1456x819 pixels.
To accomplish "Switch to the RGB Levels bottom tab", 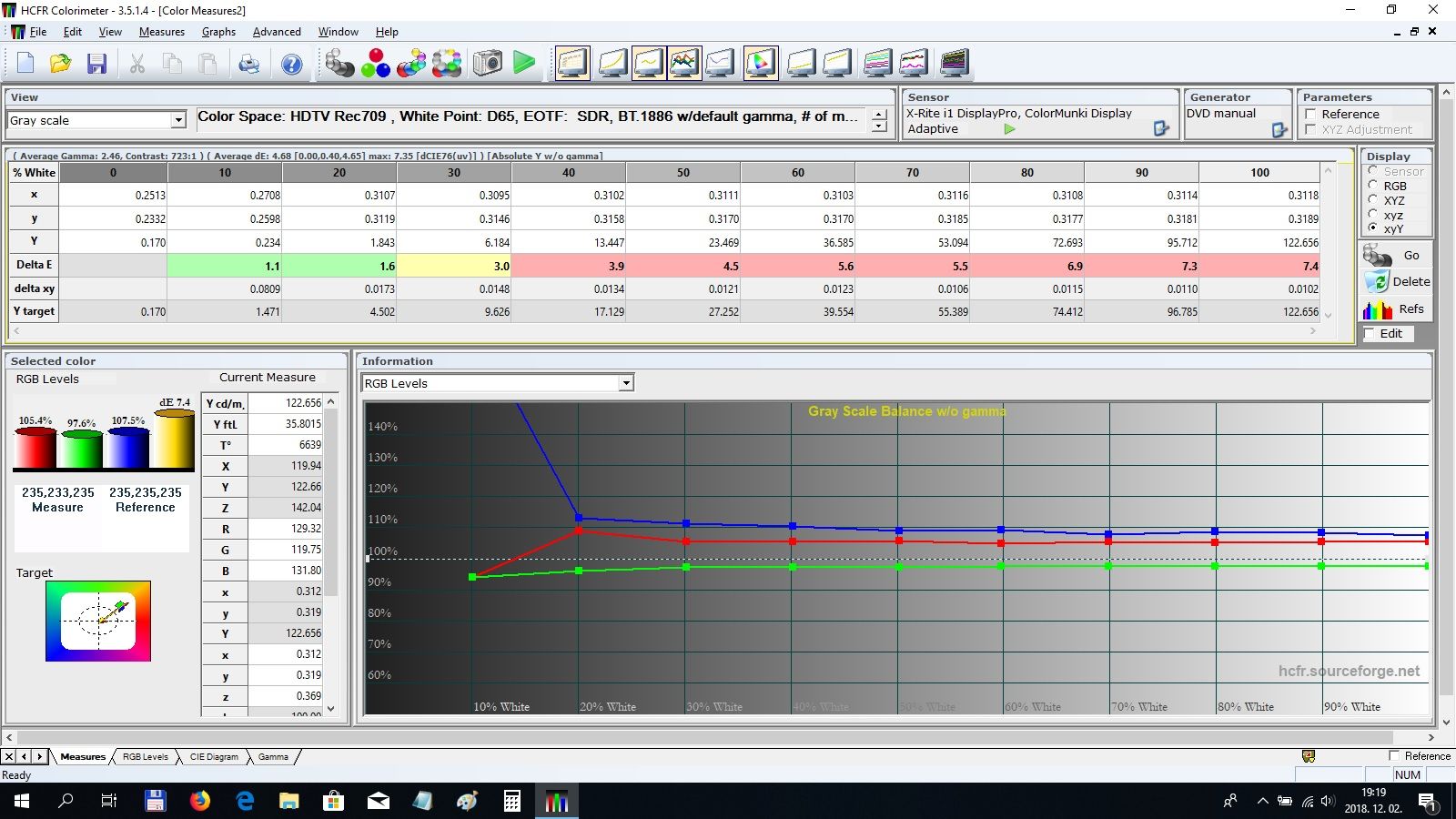I will pyautogui.click(x=146, y=757).
